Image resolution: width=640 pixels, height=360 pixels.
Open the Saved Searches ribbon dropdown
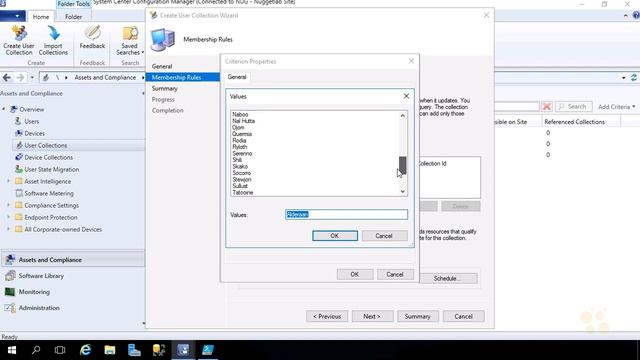pyautogui.click(x=130, y=40)
